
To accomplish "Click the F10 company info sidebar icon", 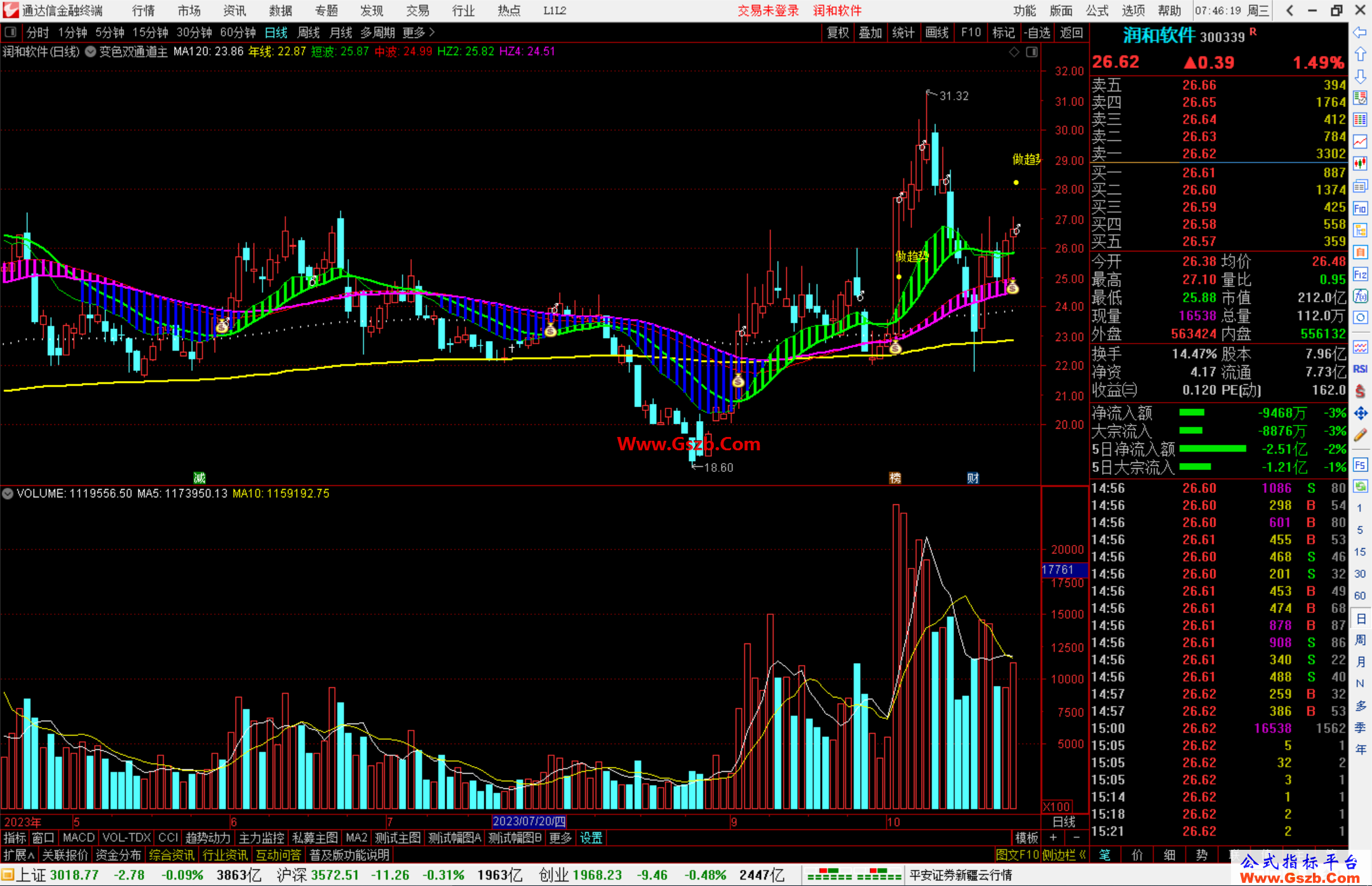I will (1360, 208).
